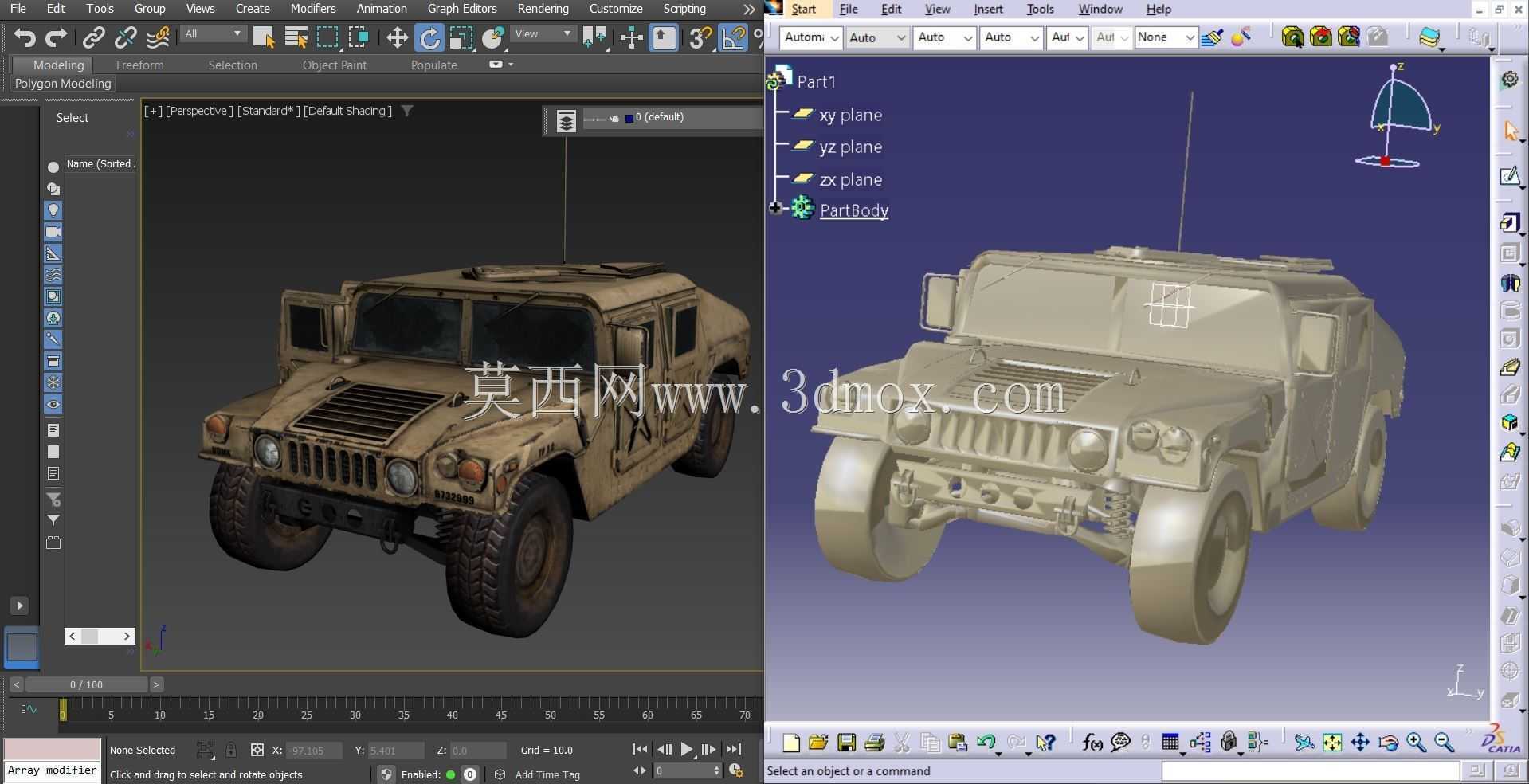Open the '0 (default)' layer dropdown
This screenshot has width=1529, height=784.
pyautogui.click(x=673, y=118)
